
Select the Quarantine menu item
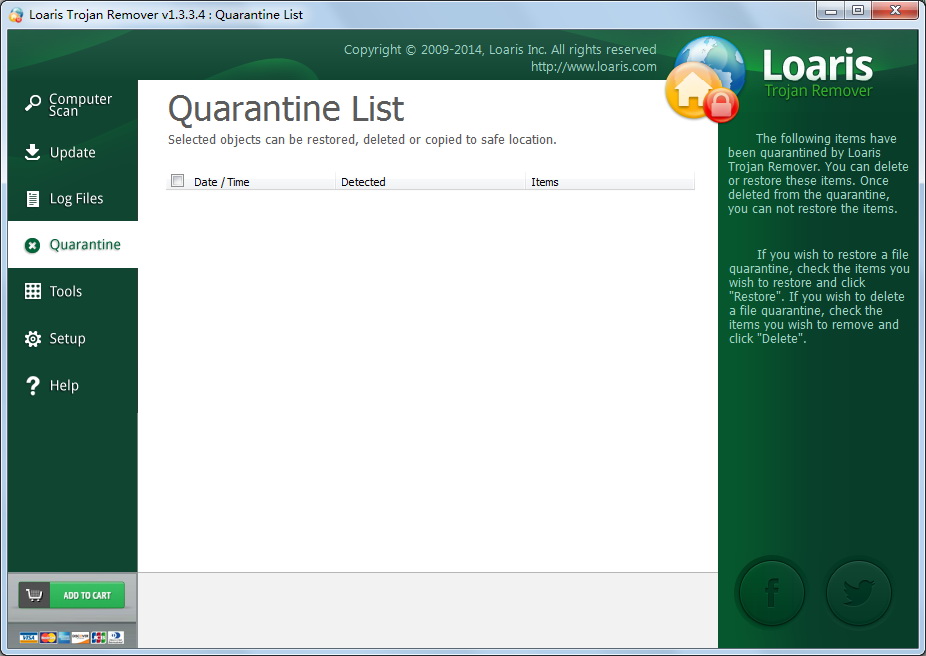[73, 244]
